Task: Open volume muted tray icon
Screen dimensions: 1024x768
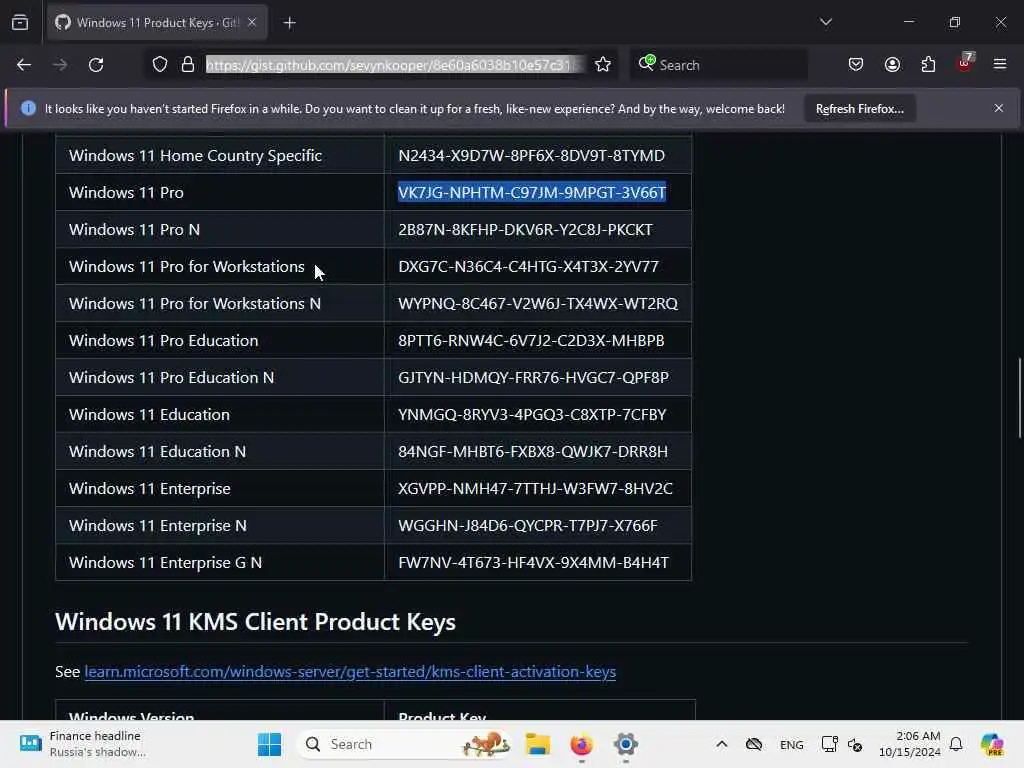Action: 855,744
